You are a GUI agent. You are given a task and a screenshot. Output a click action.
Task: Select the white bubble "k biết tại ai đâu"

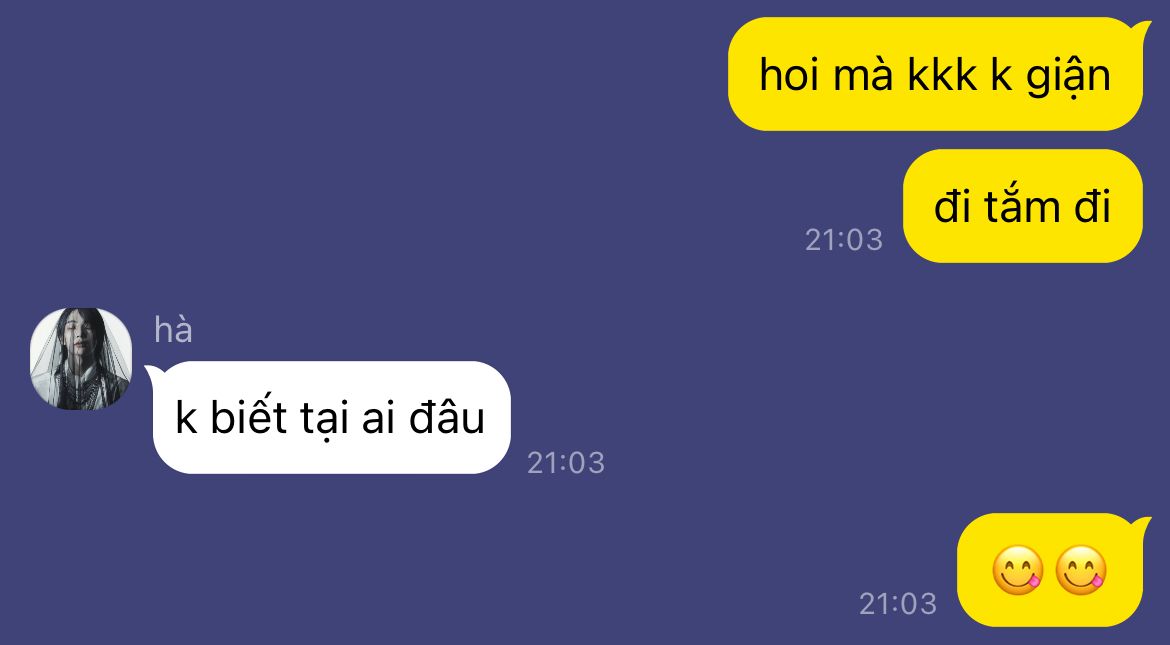[x=331, y=417]
